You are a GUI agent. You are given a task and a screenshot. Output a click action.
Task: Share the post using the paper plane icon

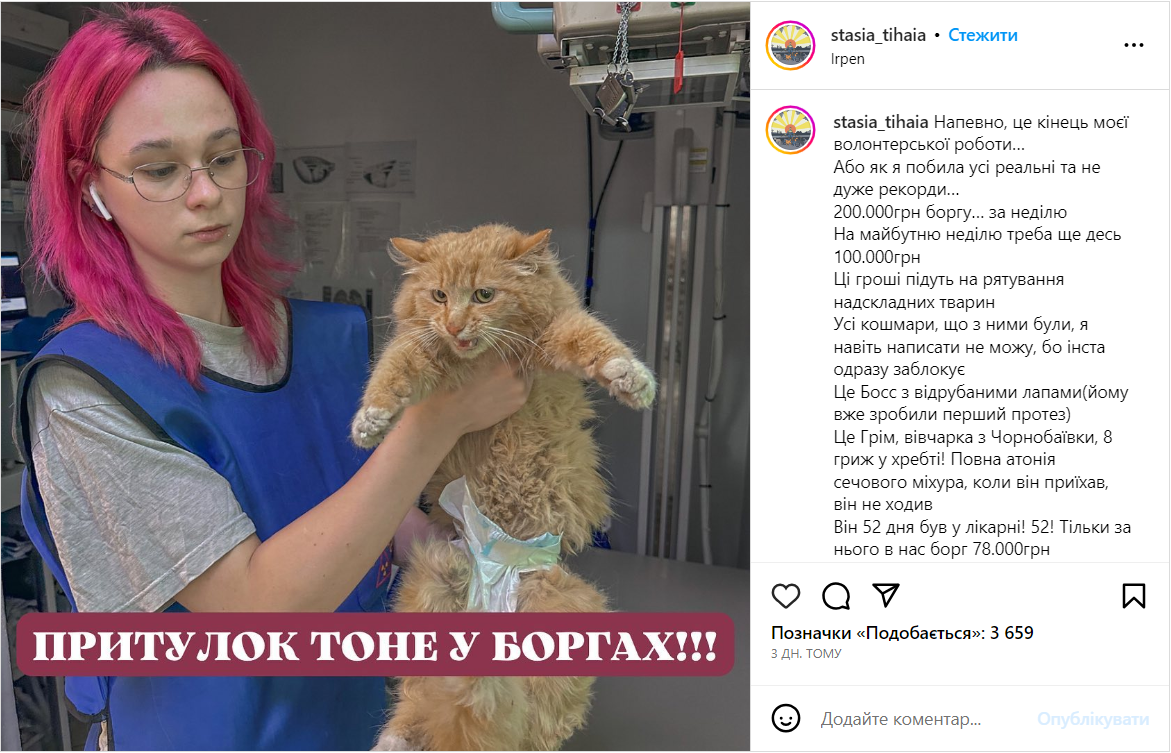[x=886, y=595]
